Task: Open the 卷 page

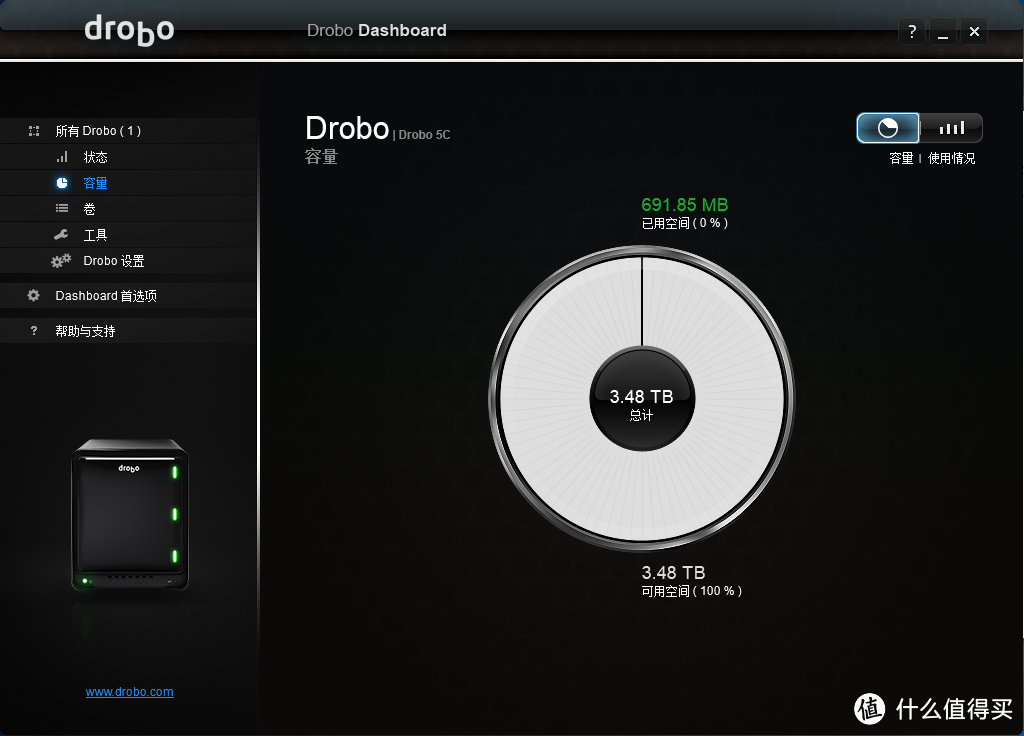Action: [x=129, y=209]
